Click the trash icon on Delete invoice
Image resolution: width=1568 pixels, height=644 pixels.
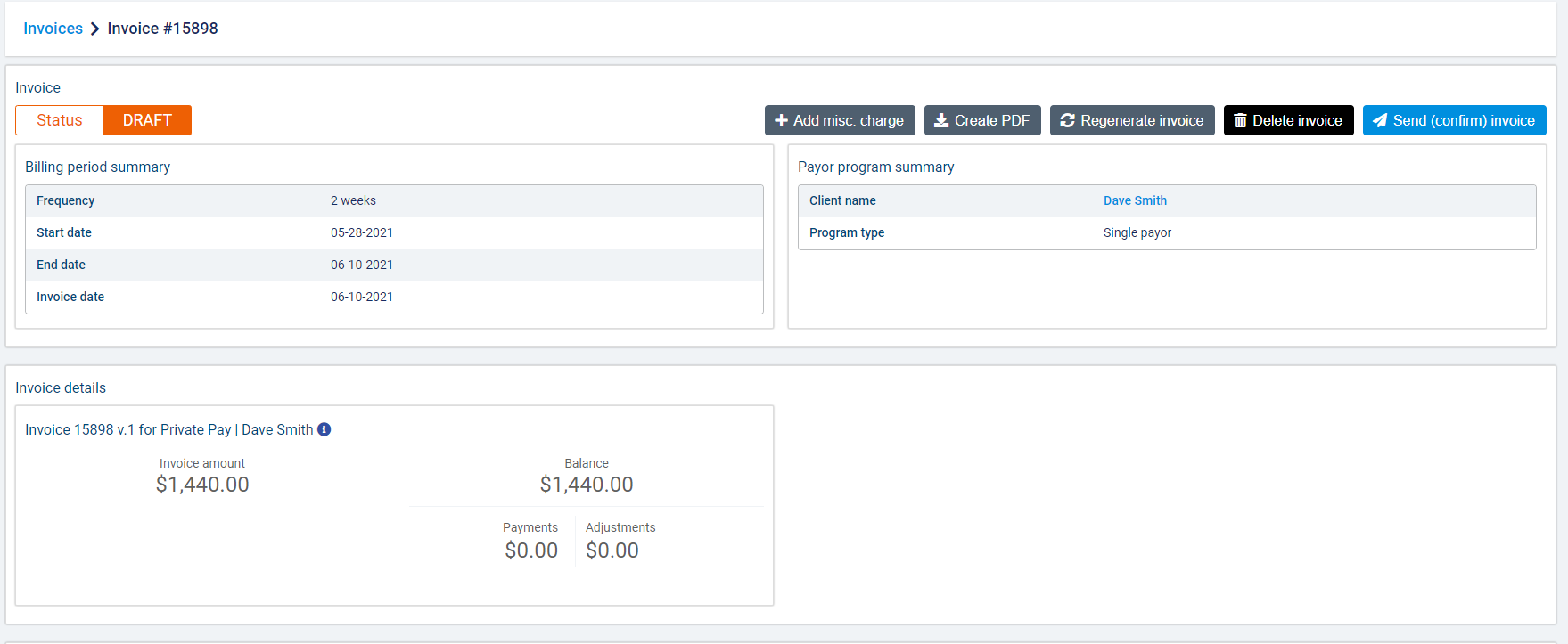point(1239,120)
